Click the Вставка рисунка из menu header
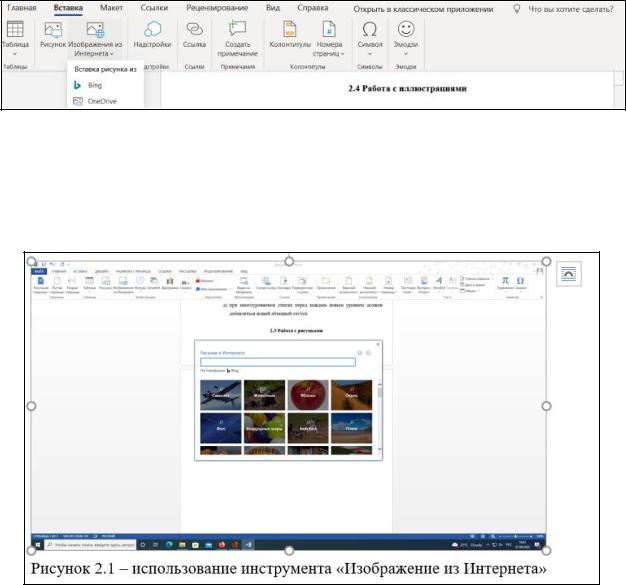 point(105,69)
